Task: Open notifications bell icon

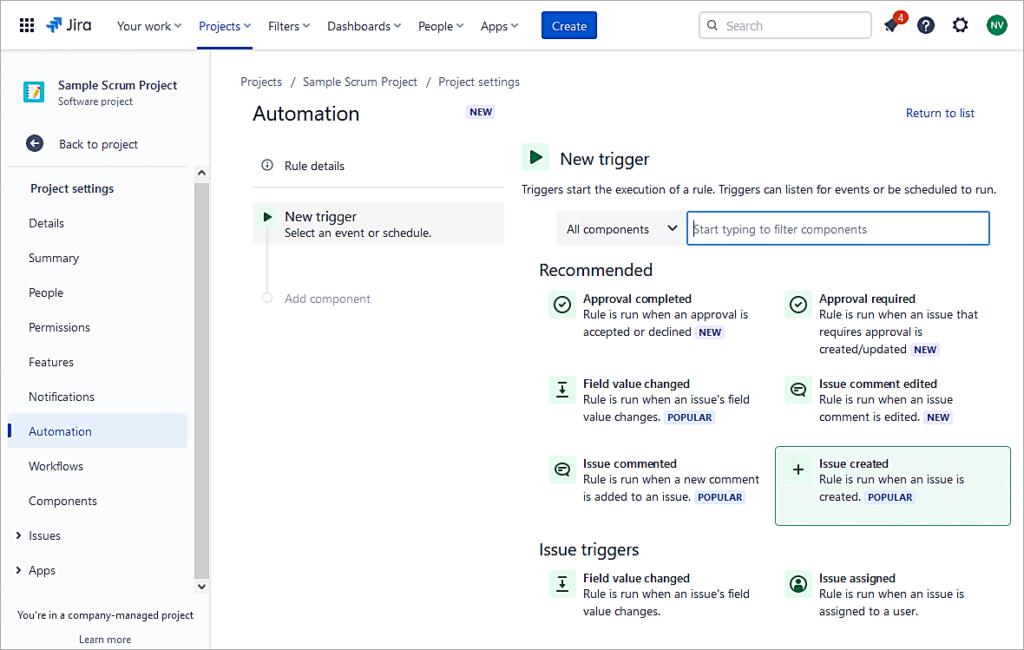Action: [891, 25]
